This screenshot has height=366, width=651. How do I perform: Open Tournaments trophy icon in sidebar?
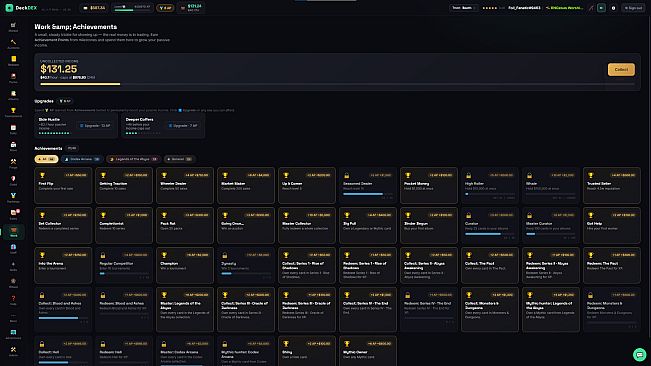13,112
